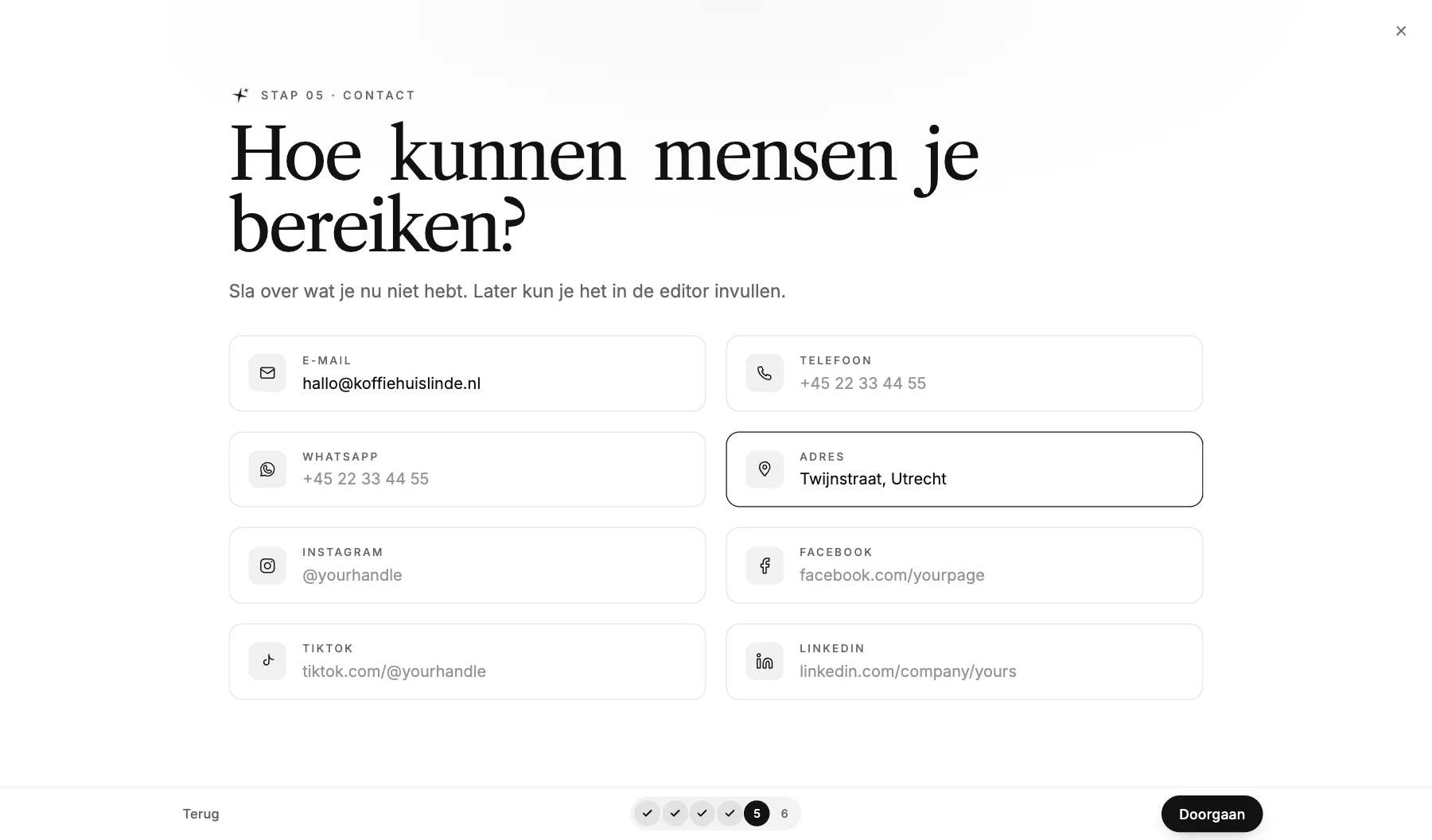
Task: Click the envelope icon in E-mail field
Action: (267, 373)
